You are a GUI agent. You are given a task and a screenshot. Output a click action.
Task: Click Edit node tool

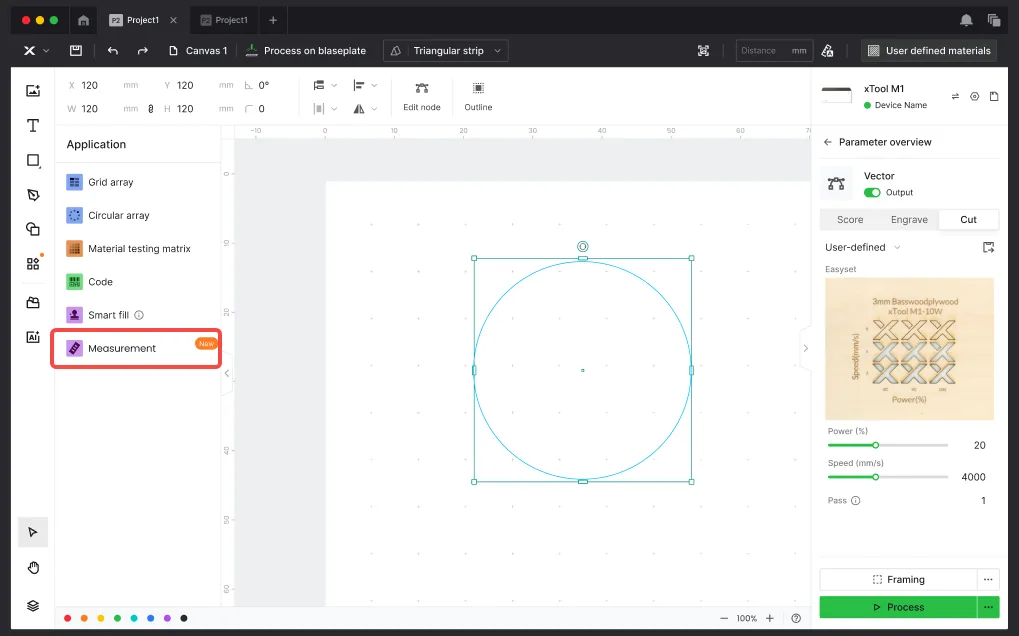422,97
